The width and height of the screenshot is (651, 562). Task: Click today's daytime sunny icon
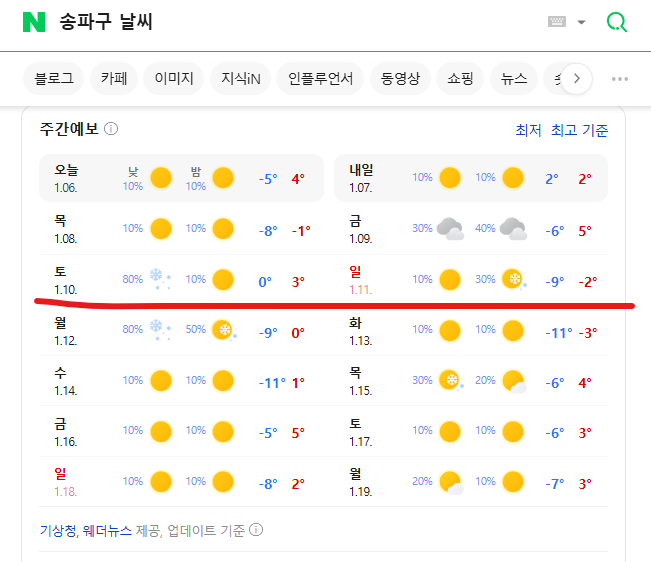[x=160, y=179]
